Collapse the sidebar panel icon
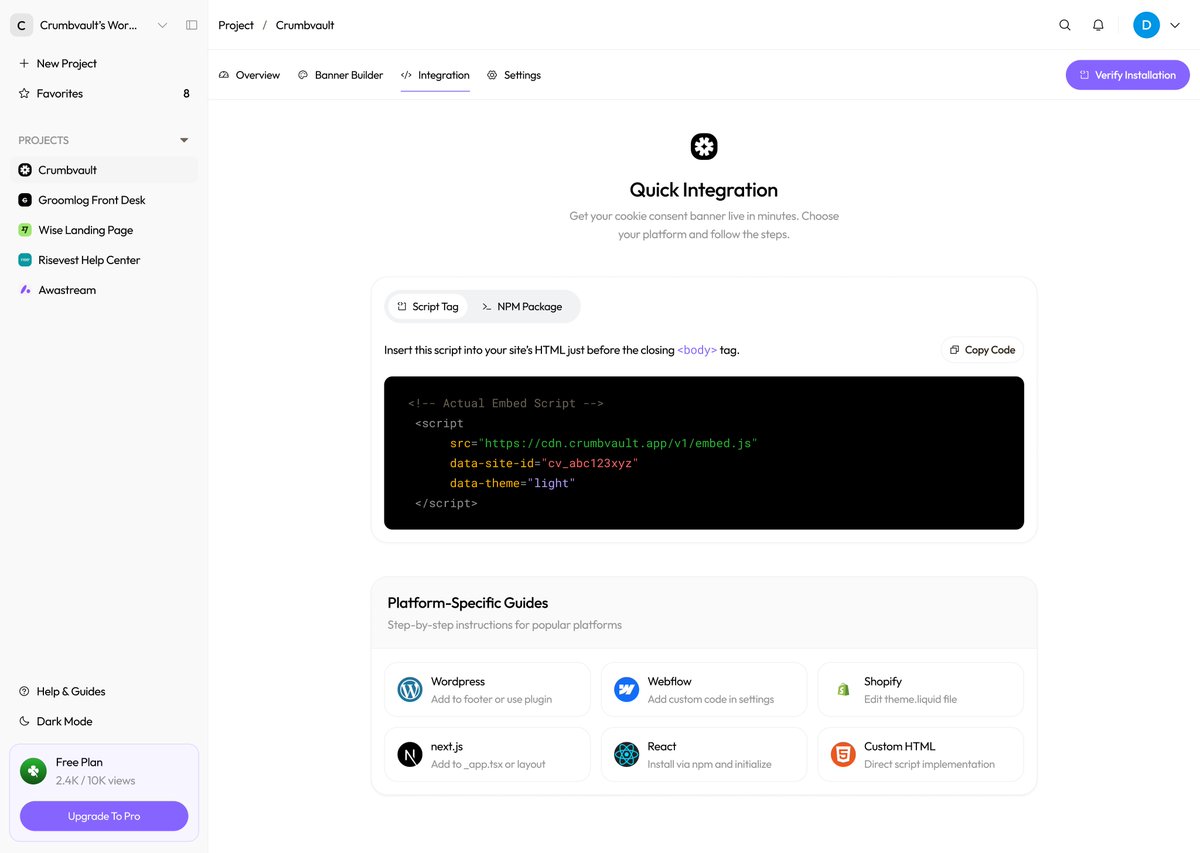1200x853 pixels. (192, 25)
